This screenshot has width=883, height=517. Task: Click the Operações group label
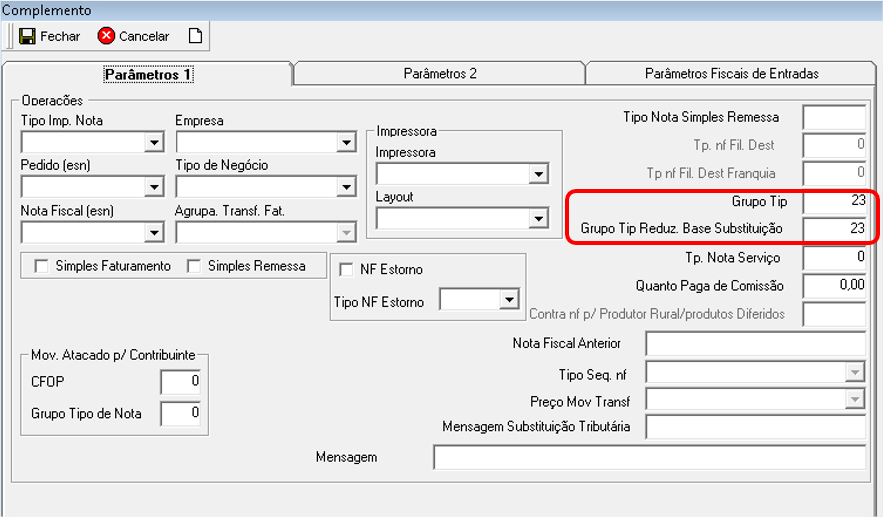point(52,101)
